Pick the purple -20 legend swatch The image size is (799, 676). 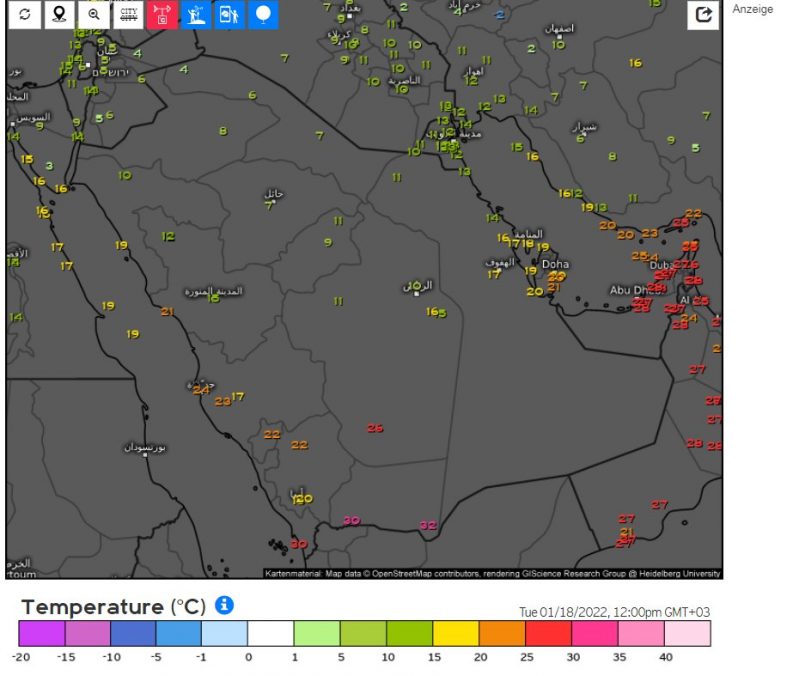pos(42,633)
